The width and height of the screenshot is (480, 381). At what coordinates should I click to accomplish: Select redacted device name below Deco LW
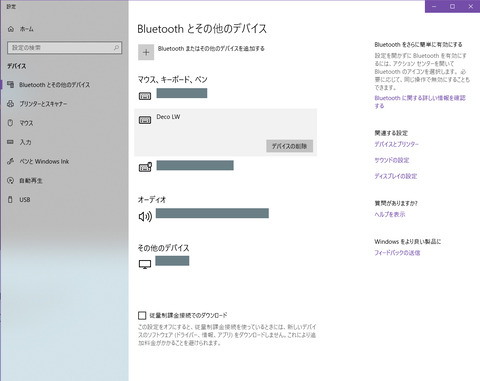coord(195,165)
